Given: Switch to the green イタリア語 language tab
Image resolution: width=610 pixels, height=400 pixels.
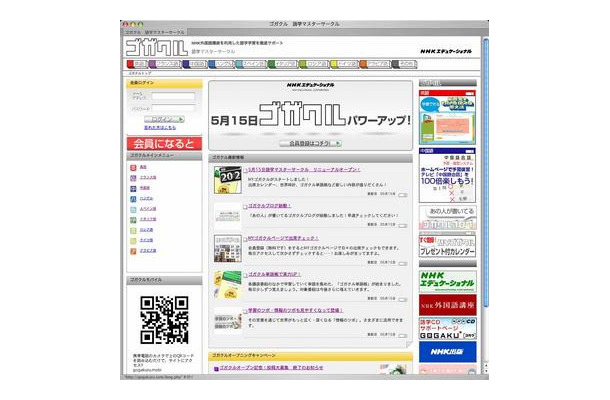Looking at the screenshot, I should [x=283, y=64].
